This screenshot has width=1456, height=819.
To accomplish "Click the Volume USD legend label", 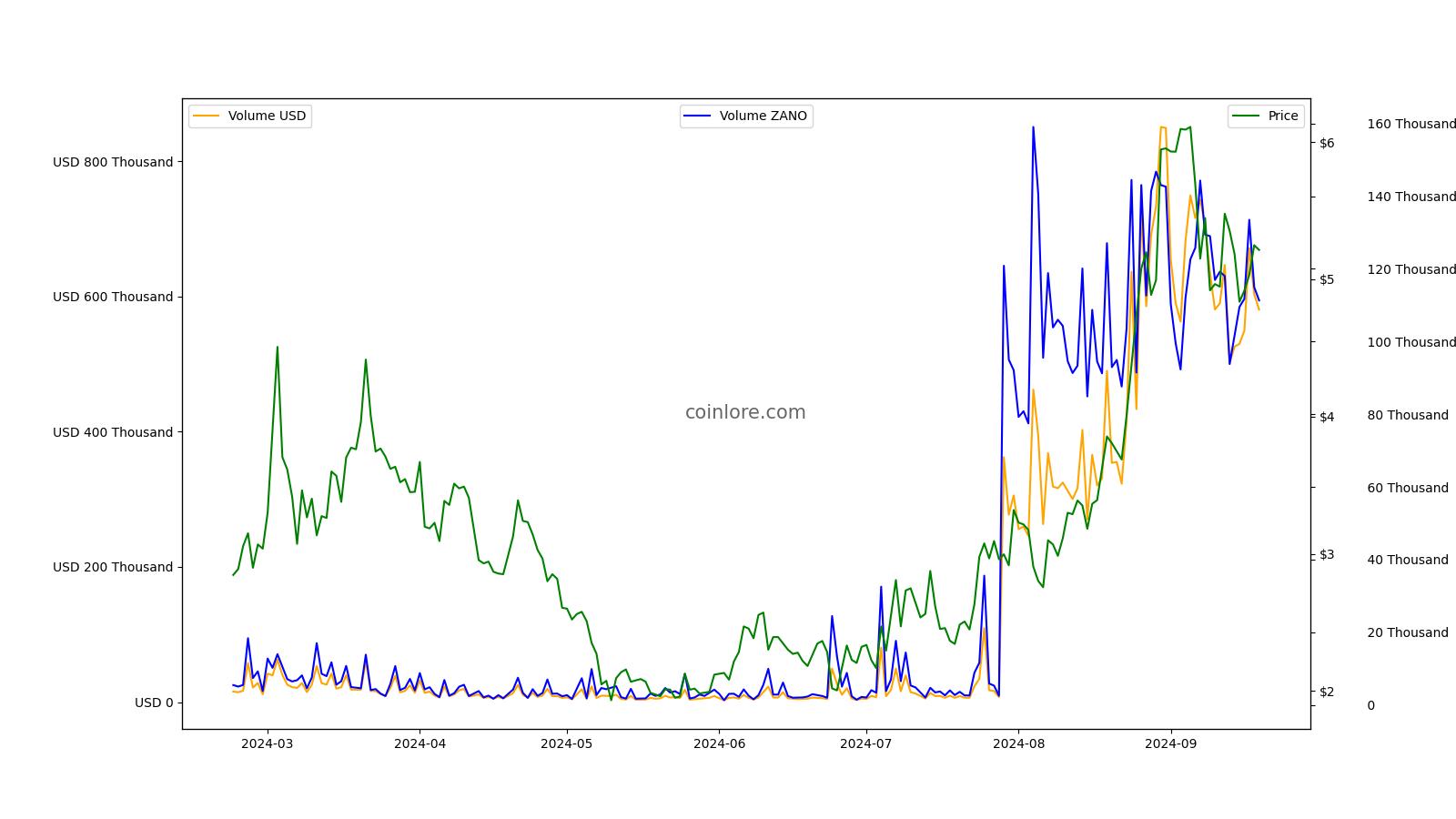I will (x=267, y=116).
